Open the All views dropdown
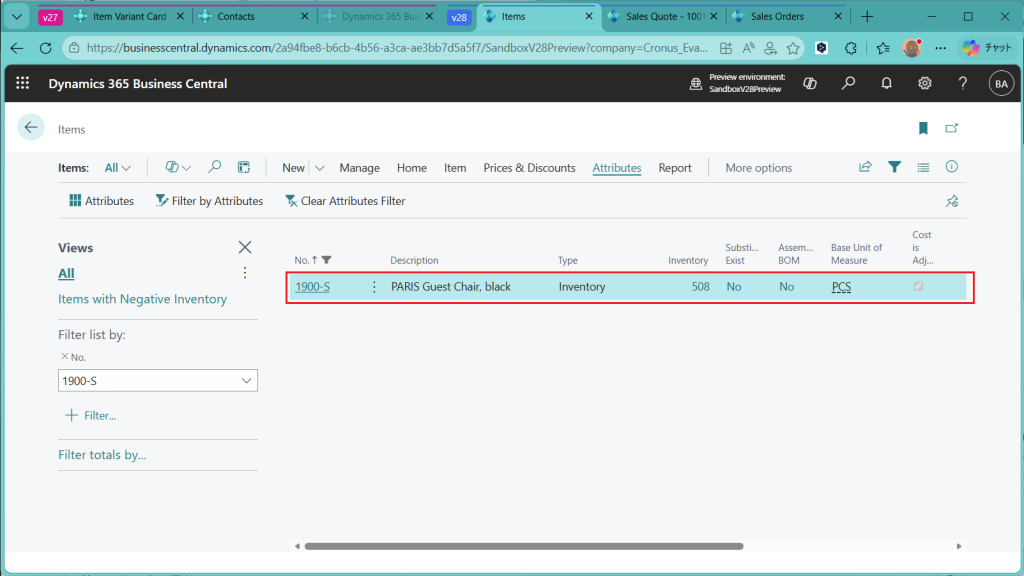 tap(117, 168)
